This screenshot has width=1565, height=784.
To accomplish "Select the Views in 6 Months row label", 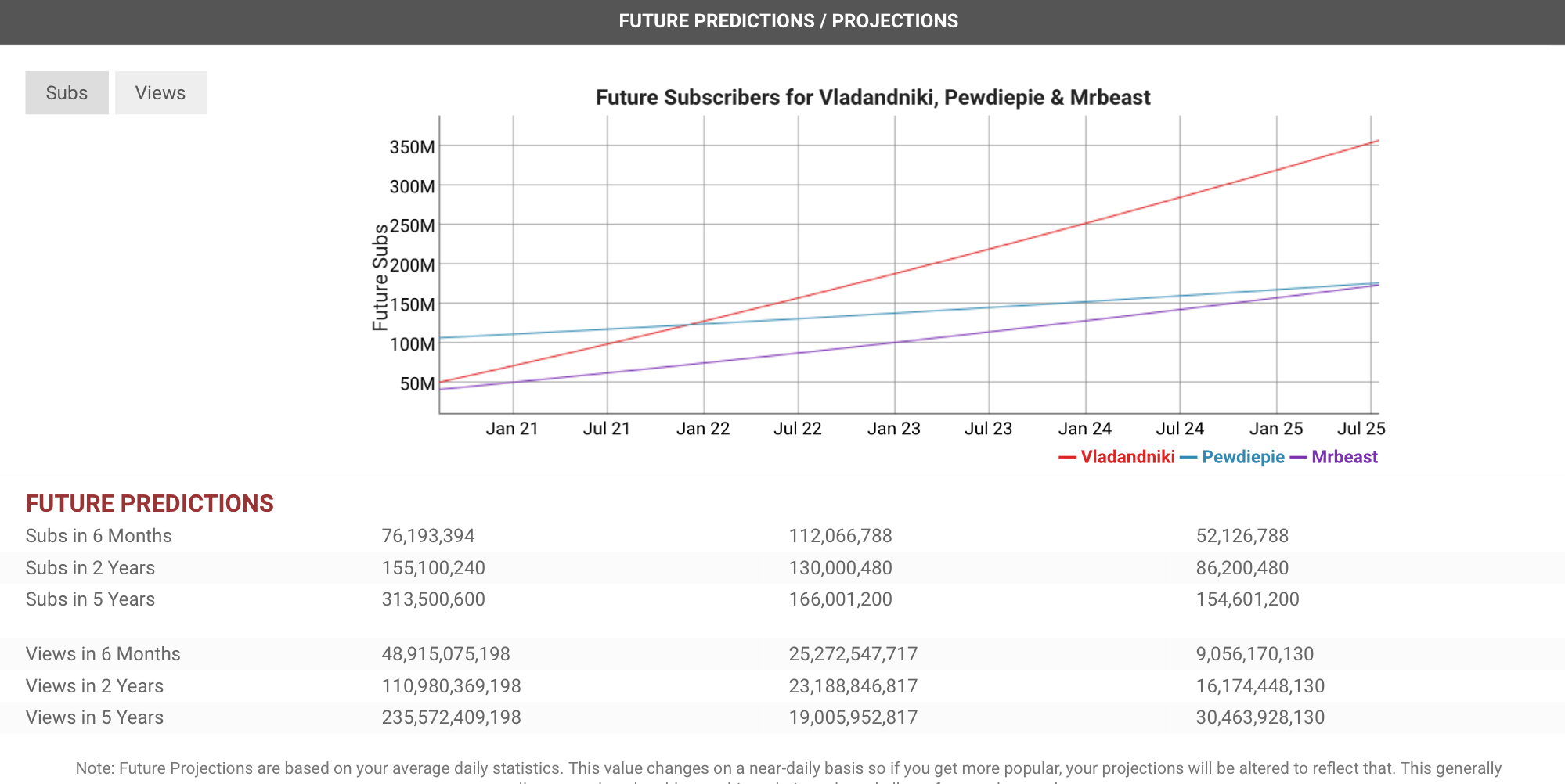I will [x=103, y=654].
